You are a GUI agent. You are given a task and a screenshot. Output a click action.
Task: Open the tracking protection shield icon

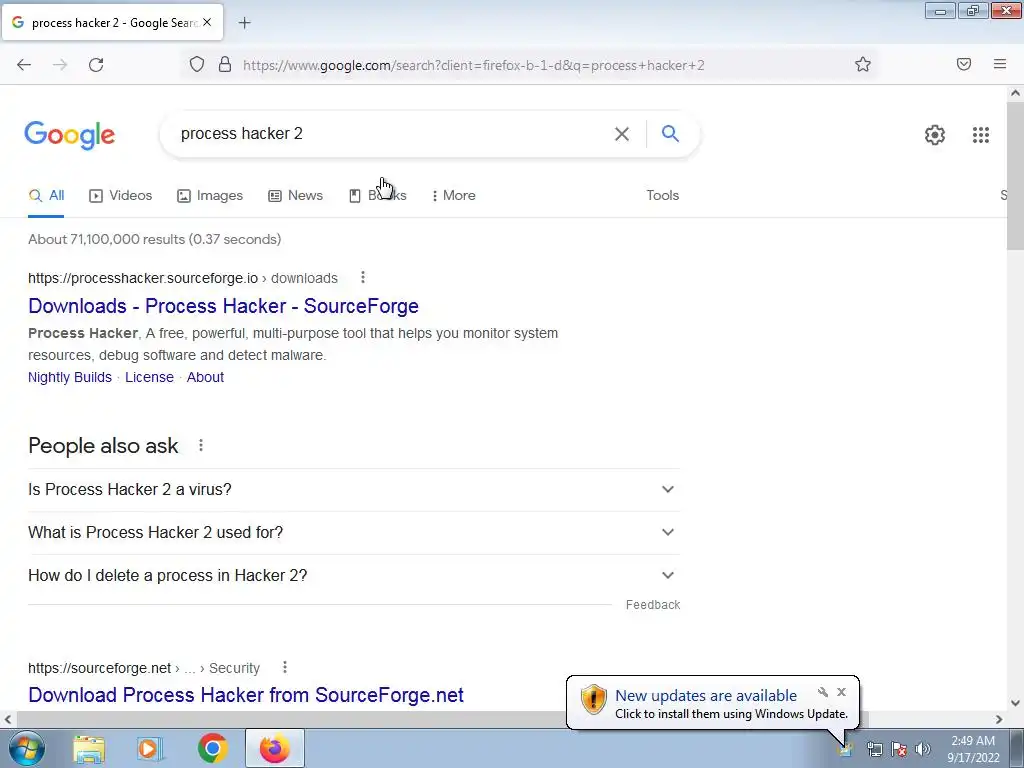(197, 64)
